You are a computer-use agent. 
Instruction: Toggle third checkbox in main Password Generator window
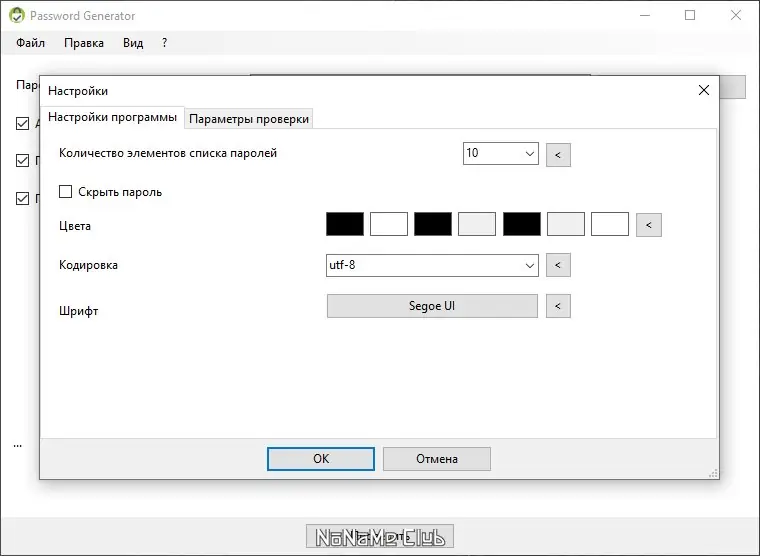(22, 198)
